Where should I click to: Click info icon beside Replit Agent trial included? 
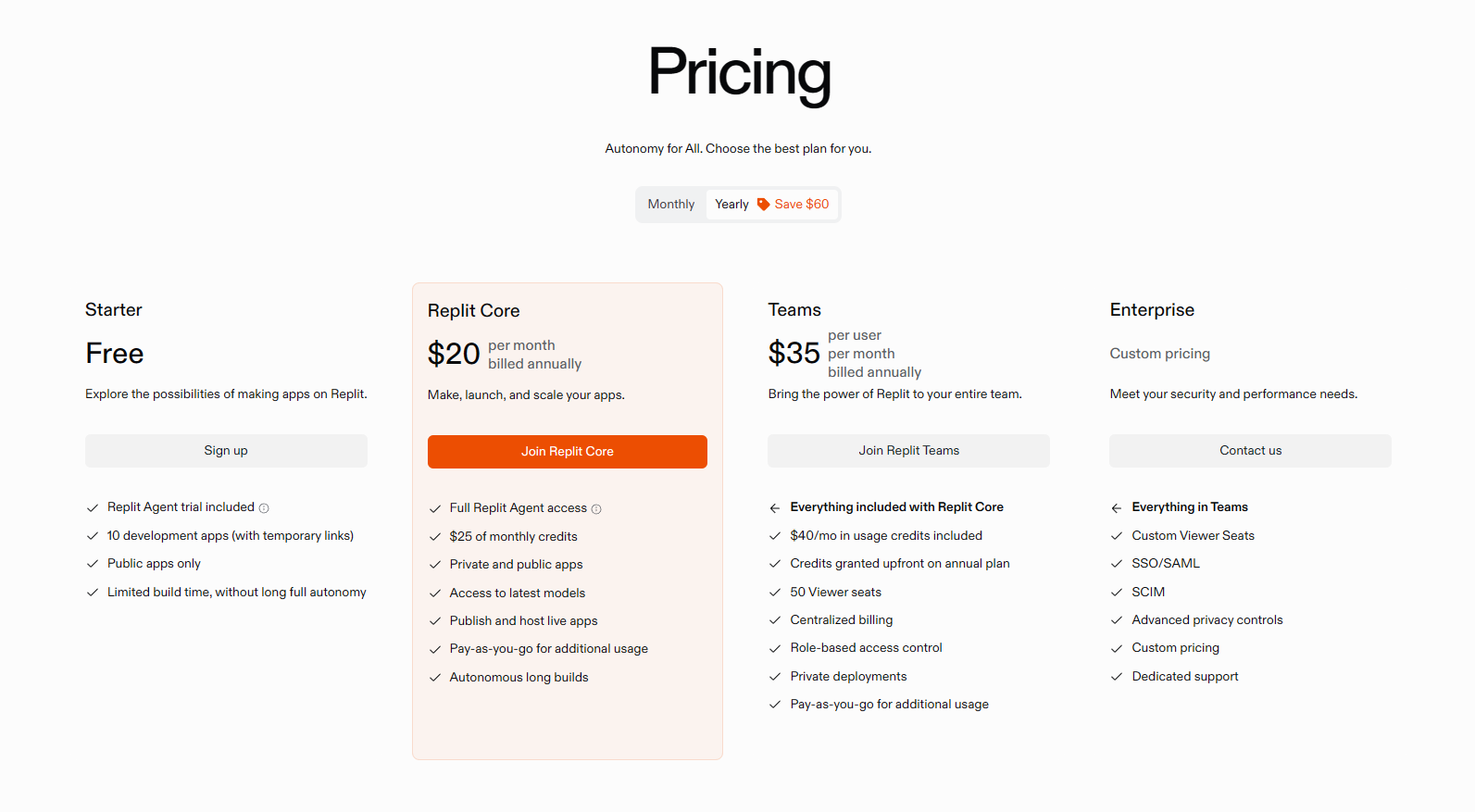(264, 508)
